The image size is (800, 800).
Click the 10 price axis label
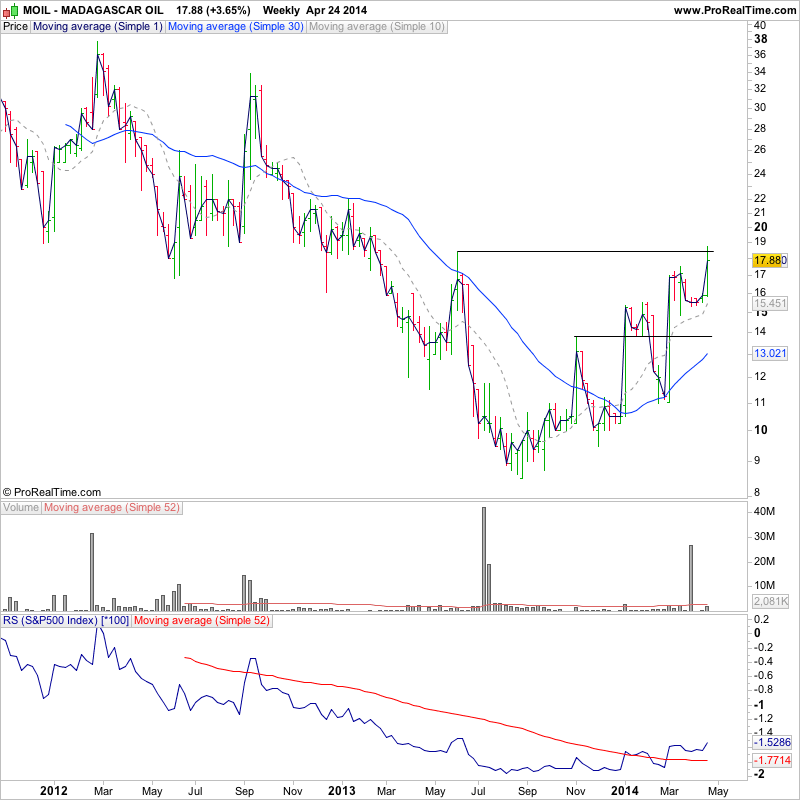tap(760, 430)
